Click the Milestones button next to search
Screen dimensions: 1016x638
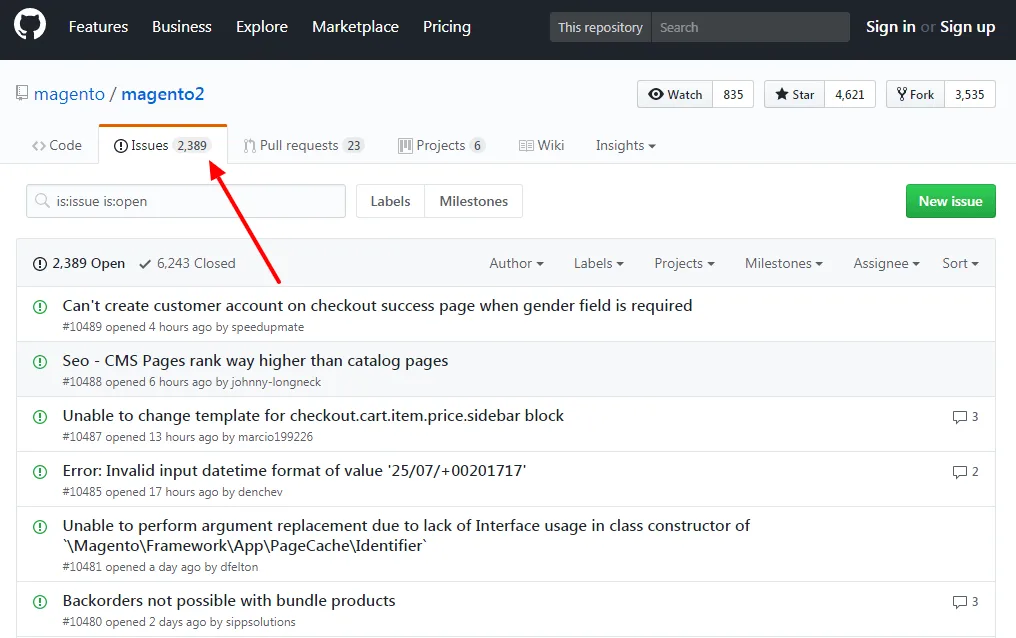(474, 201)
